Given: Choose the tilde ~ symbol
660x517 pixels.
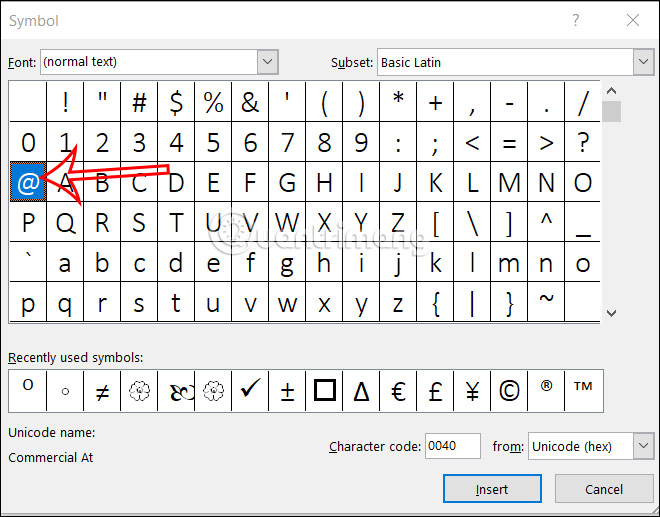Looking at the screenshot, I should [546, 302].
